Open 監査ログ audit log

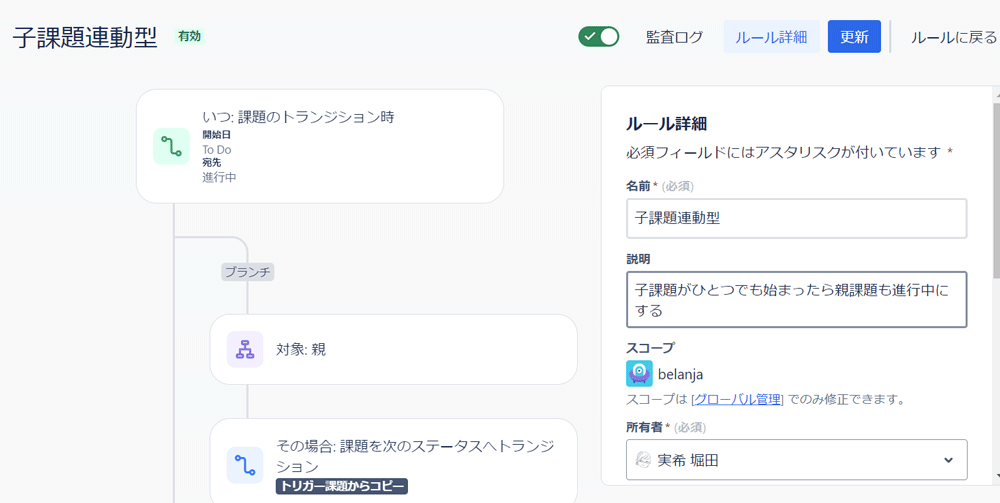click(674, 37)
